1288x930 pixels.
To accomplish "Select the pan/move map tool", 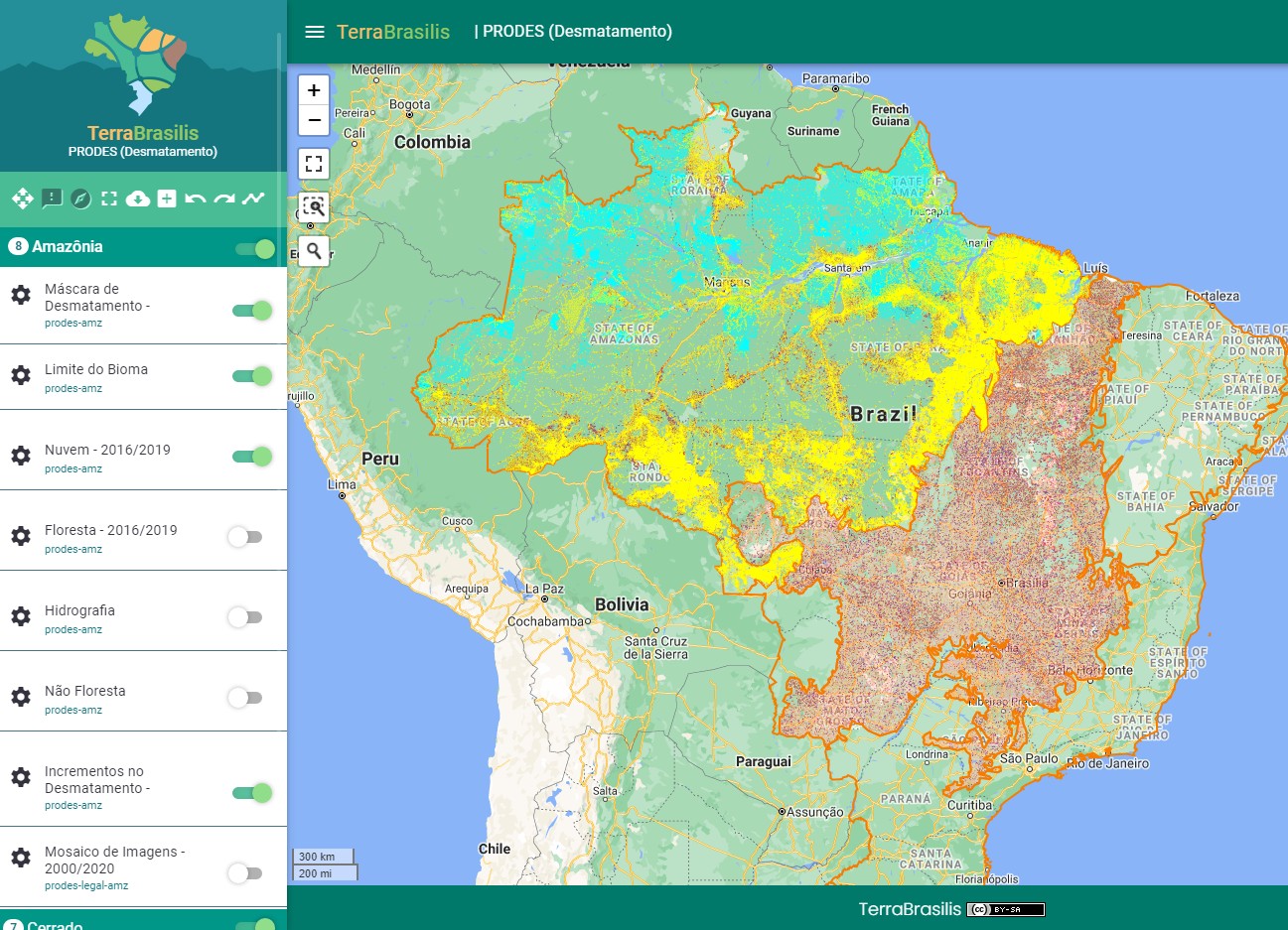I will pyautogui.click(x=22, y=199).
